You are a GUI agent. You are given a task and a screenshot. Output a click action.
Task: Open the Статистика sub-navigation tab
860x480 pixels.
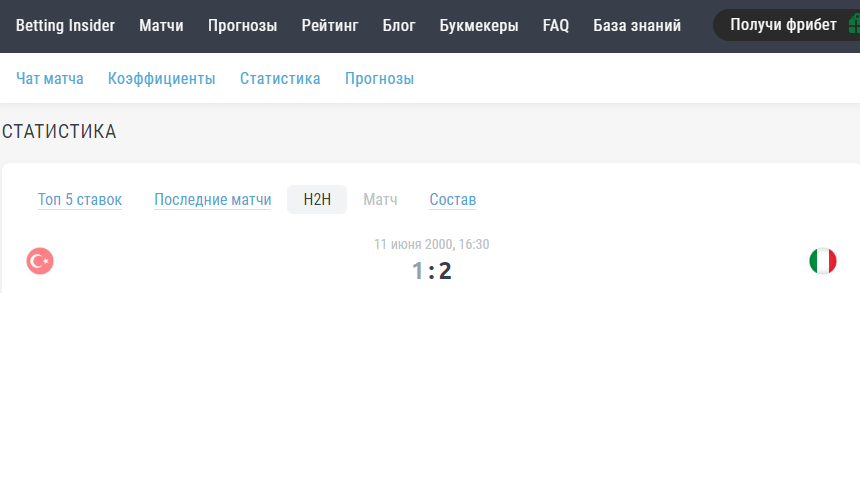(280, 78)
